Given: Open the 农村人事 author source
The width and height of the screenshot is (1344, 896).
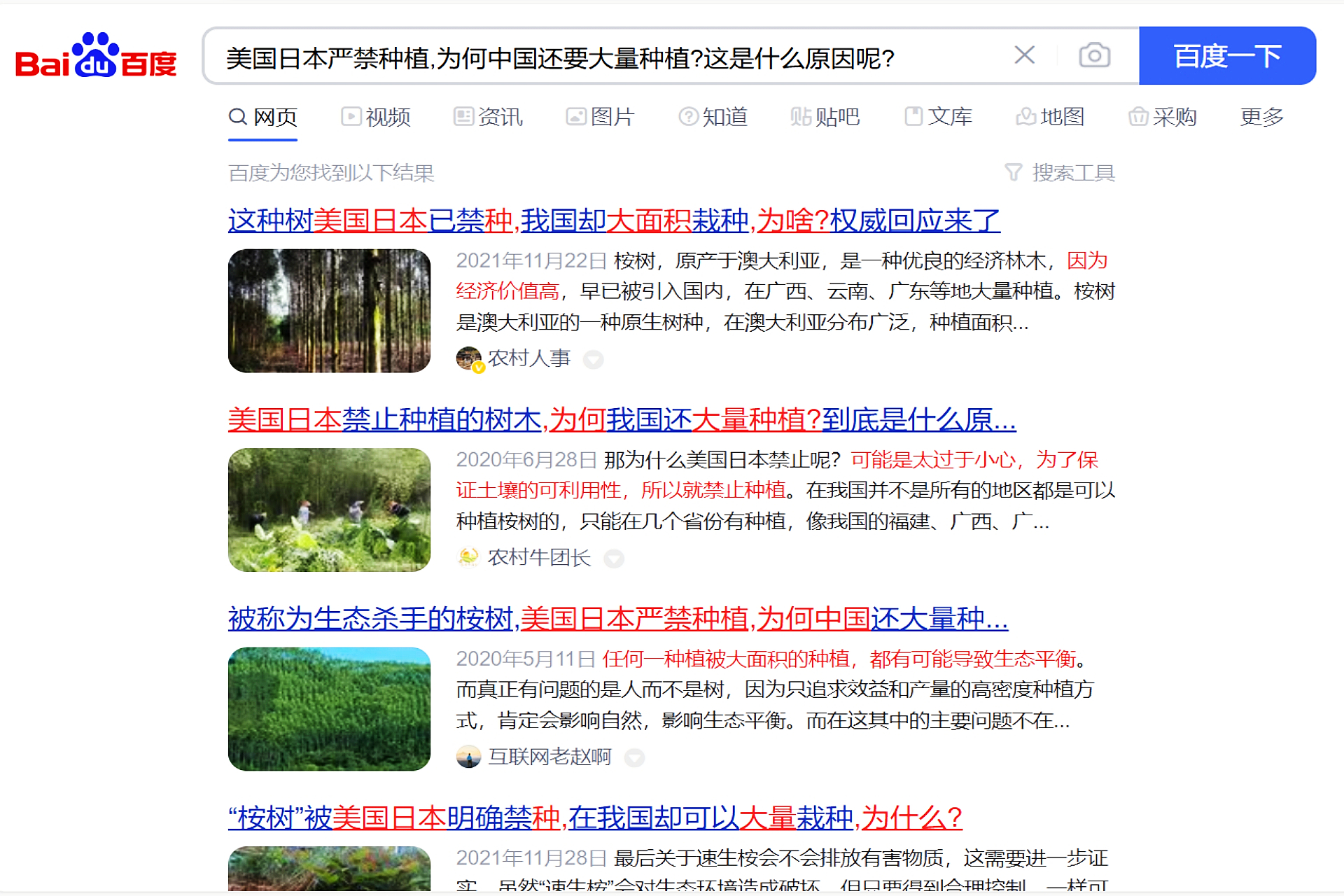Looking at the screenshot, I should coord(529,358).
